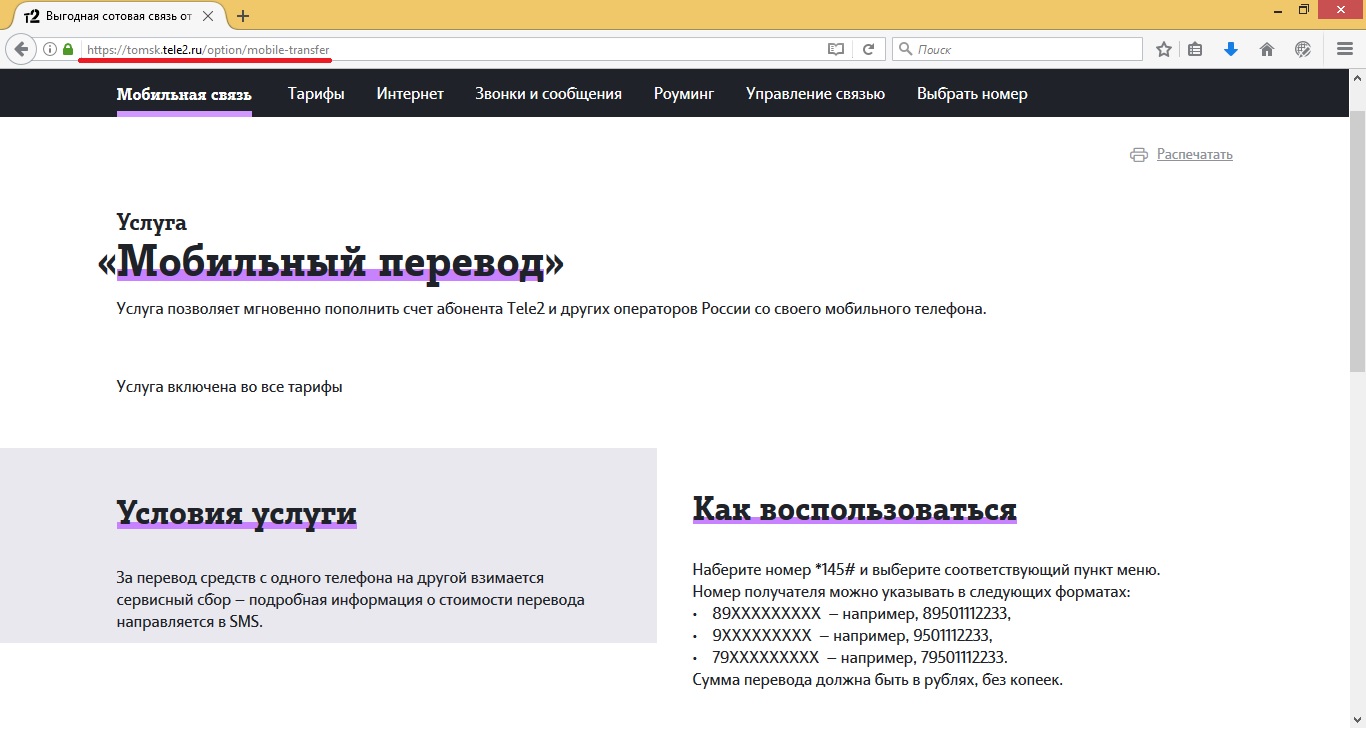Screen dimensions: 1366x730
Task: Reload the current page
Action: [x=869, y=48]
